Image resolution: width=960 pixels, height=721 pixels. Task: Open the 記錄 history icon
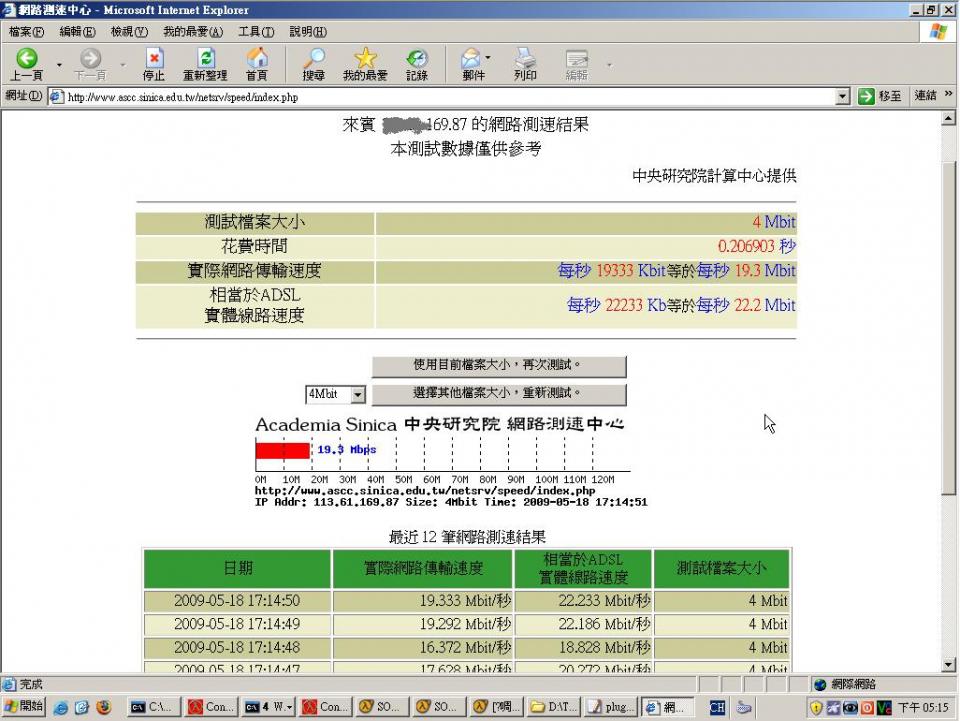coord(417,60)
